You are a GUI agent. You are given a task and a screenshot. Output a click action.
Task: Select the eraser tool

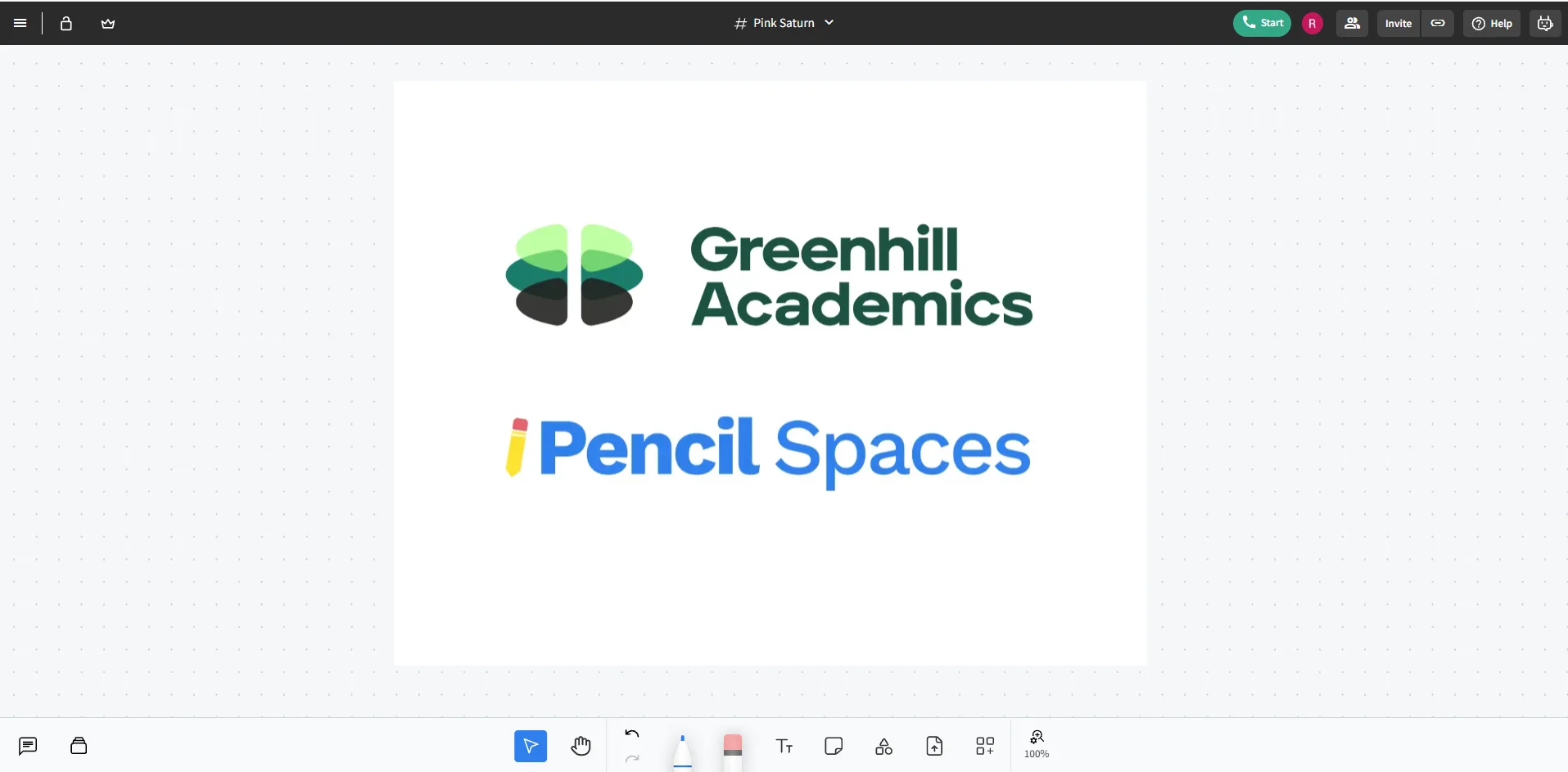point(733,752)
